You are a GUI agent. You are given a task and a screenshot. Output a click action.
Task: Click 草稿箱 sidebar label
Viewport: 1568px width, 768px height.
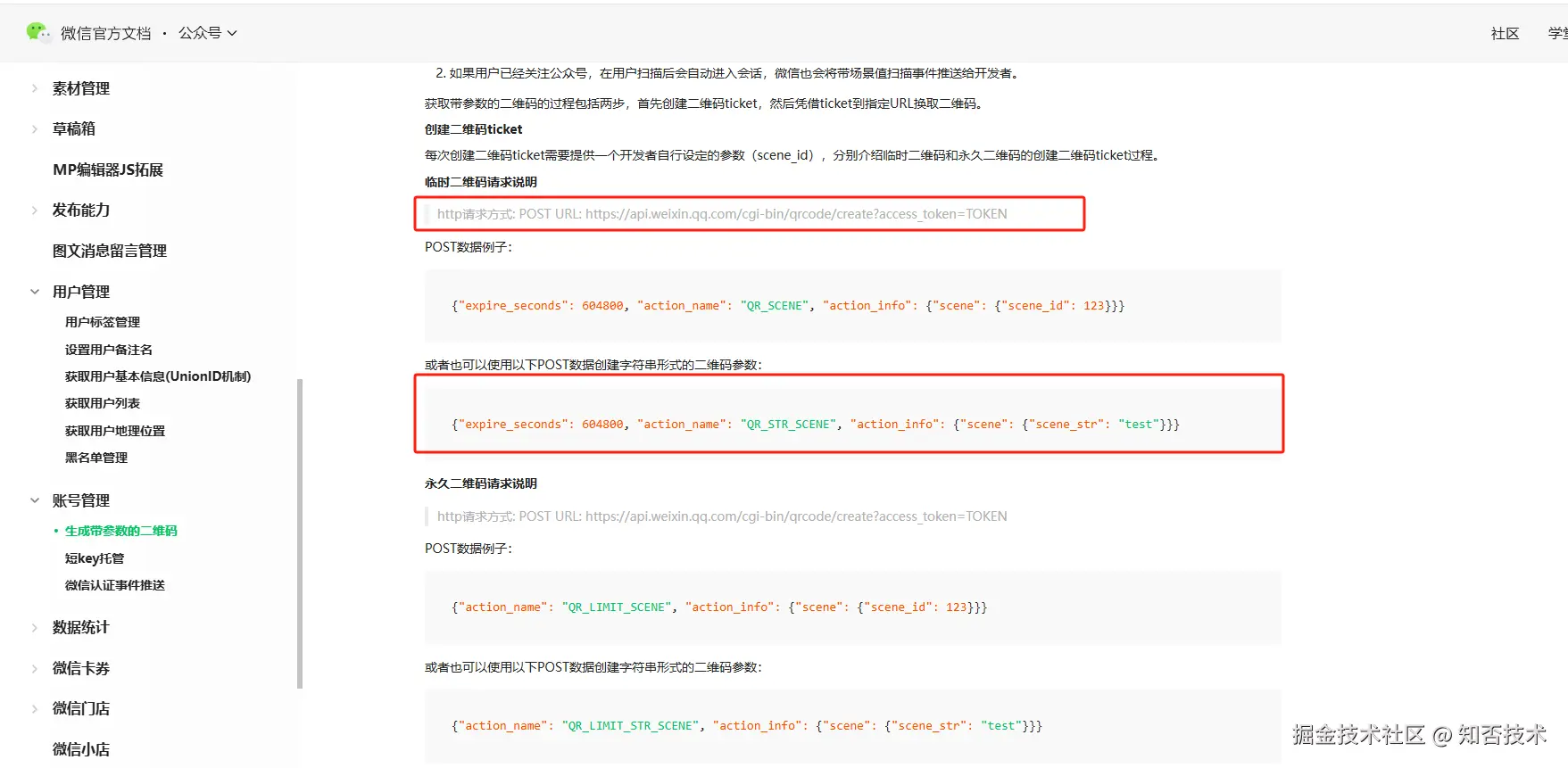coord(74,129)
